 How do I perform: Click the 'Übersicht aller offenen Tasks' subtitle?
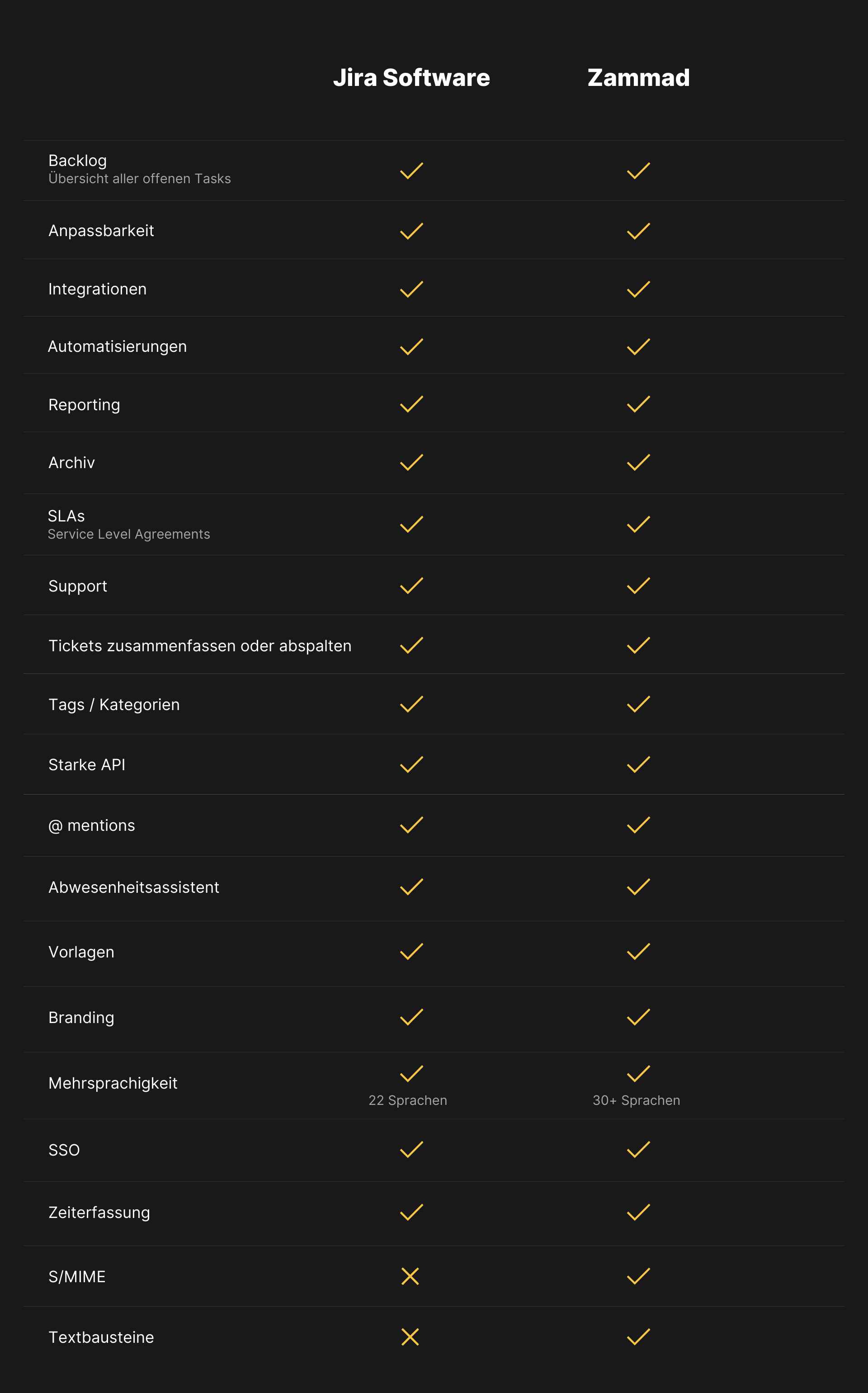click(140, 179)
